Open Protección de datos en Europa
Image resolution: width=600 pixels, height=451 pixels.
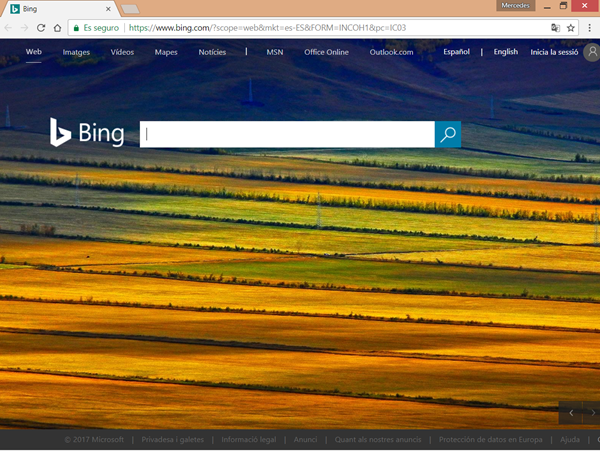point(491,440)
